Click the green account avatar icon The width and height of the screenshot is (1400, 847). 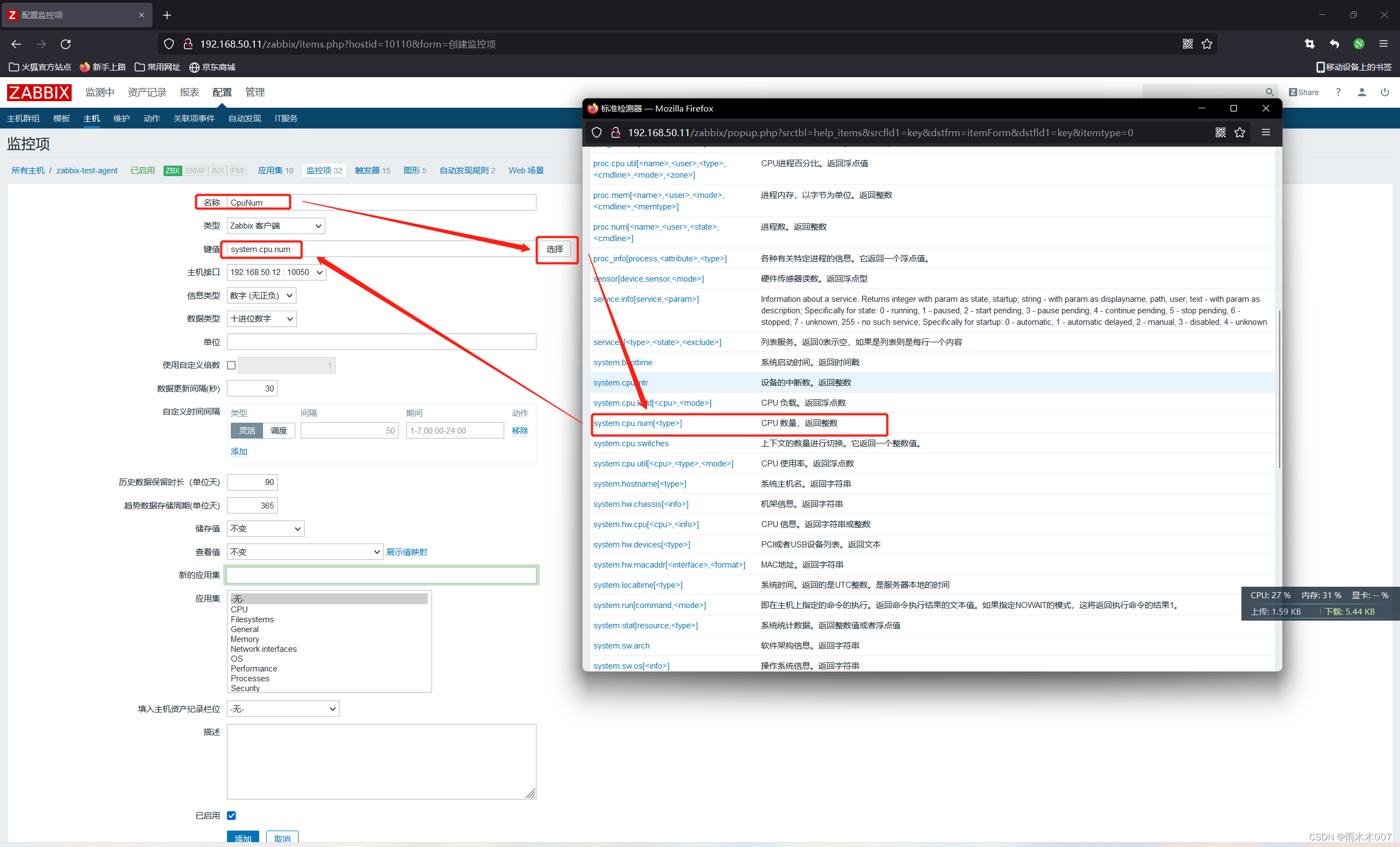pos(1358,44)
